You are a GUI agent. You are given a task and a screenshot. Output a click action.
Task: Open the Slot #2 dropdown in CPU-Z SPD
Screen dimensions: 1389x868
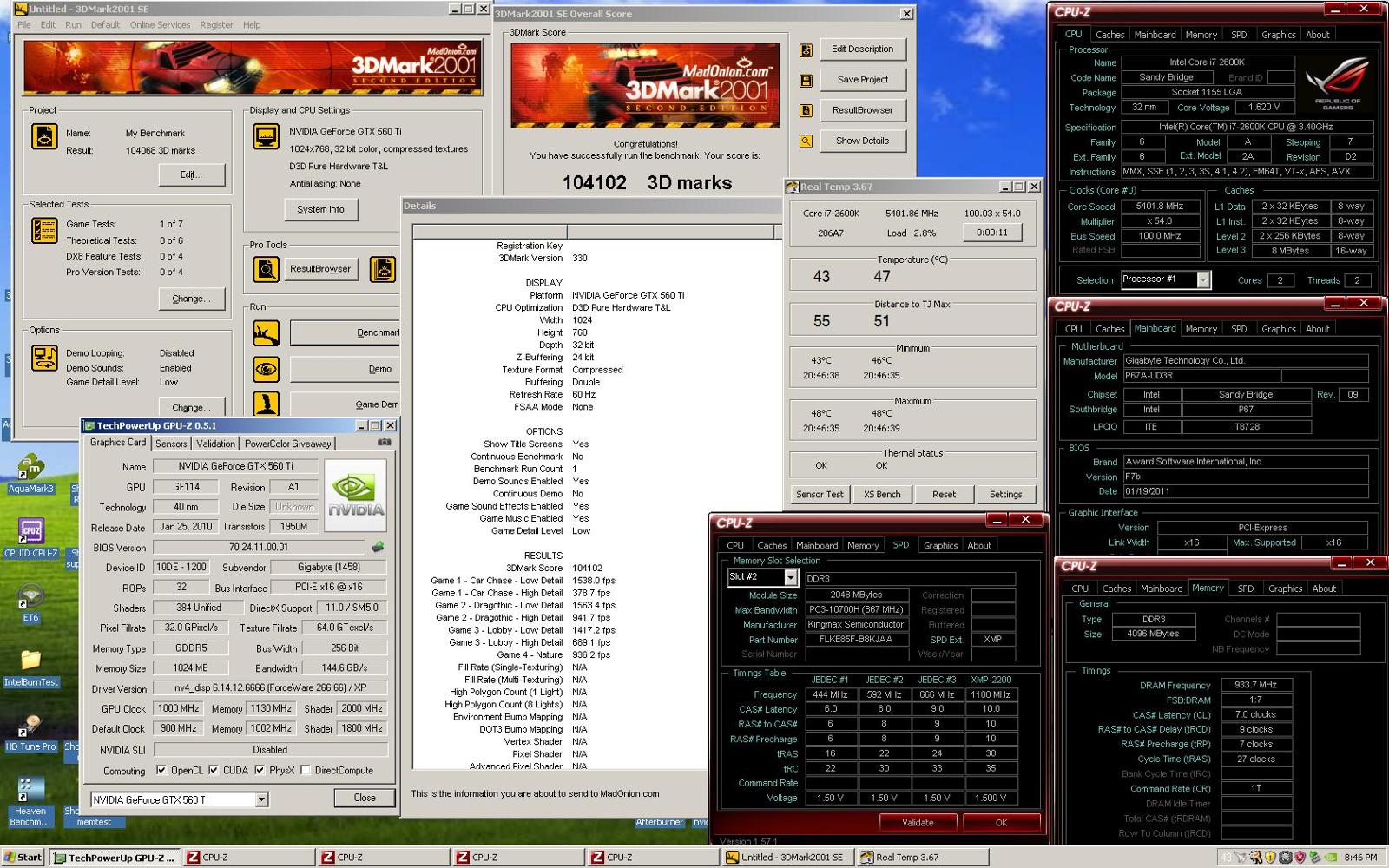[x=790, y=577]
